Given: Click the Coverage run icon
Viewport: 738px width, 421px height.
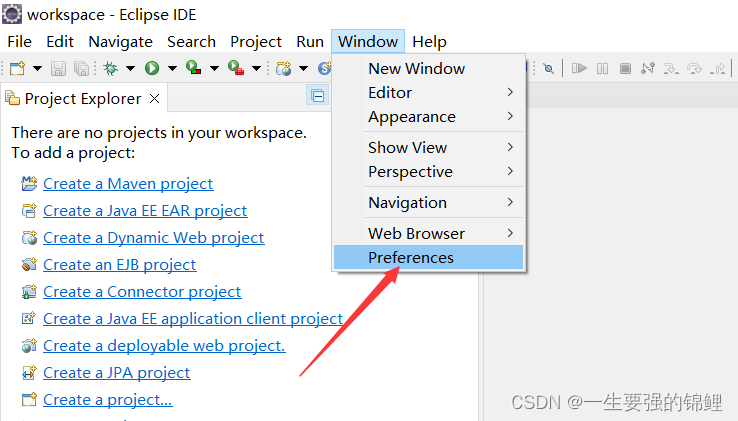Looking at the screenshot, I should tap(193, 68).
